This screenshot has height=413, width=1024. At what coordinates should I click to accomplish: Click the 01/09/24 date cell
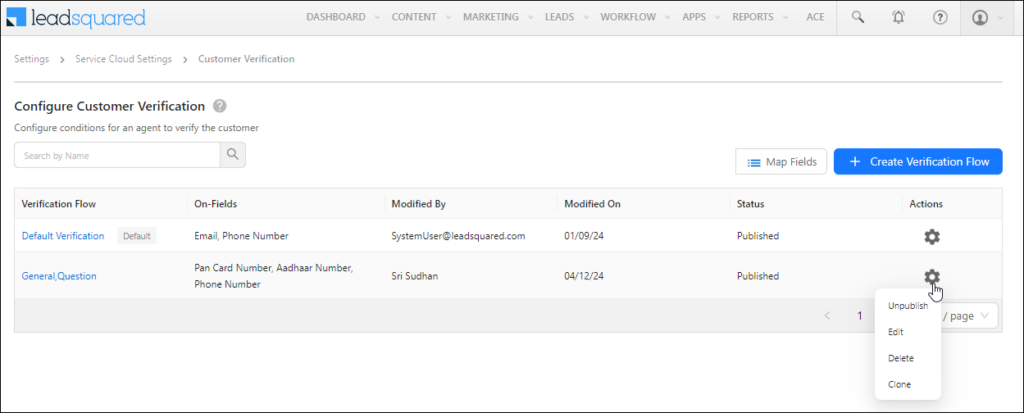(x=583, y=236)
